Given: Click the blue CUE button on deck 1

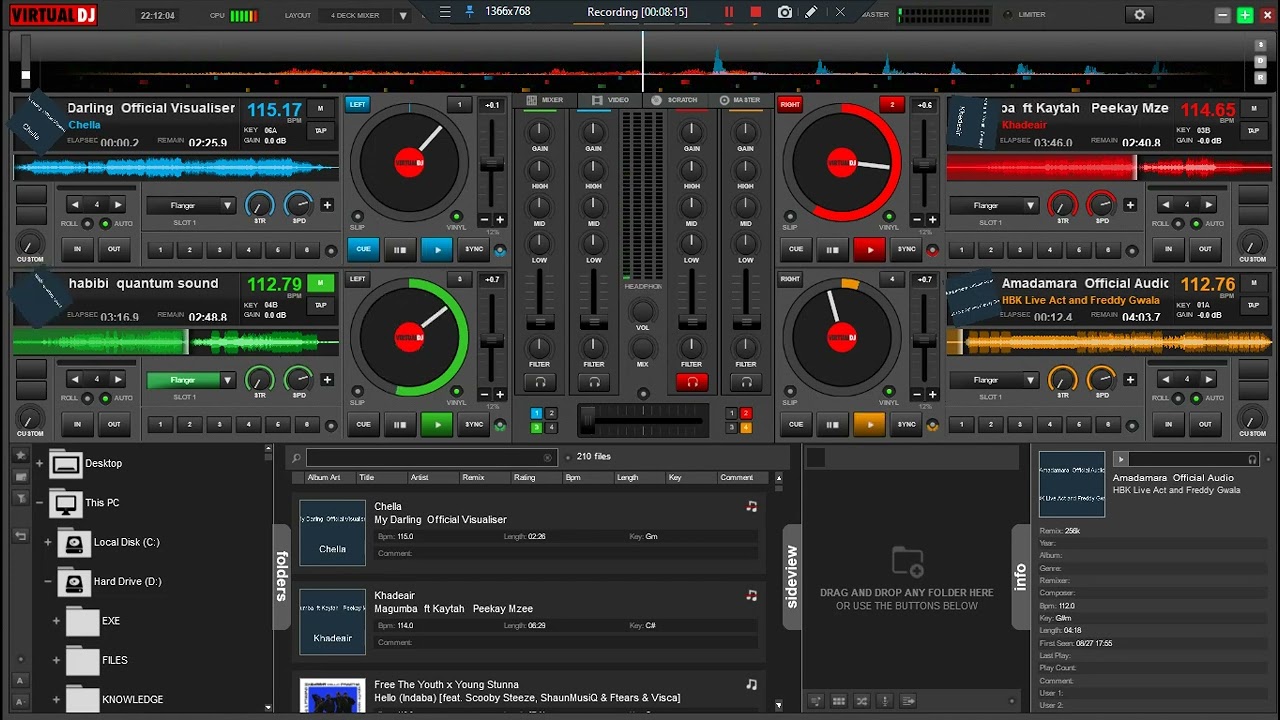Looking at the screenshot, I should pos(363,249).
